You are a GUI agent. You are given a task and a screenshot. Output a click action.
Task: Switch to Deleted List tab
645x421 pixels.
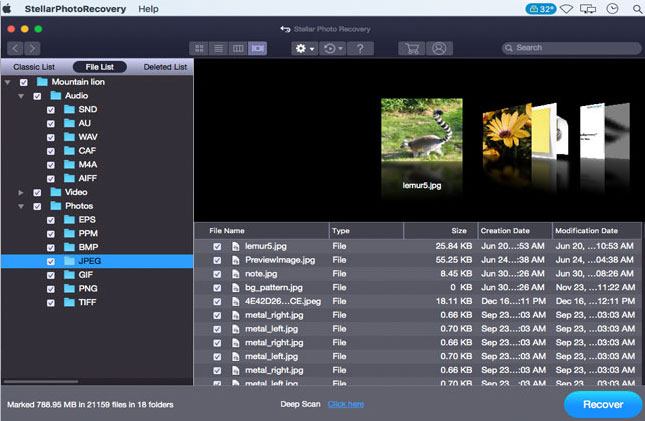pos(165,67)
